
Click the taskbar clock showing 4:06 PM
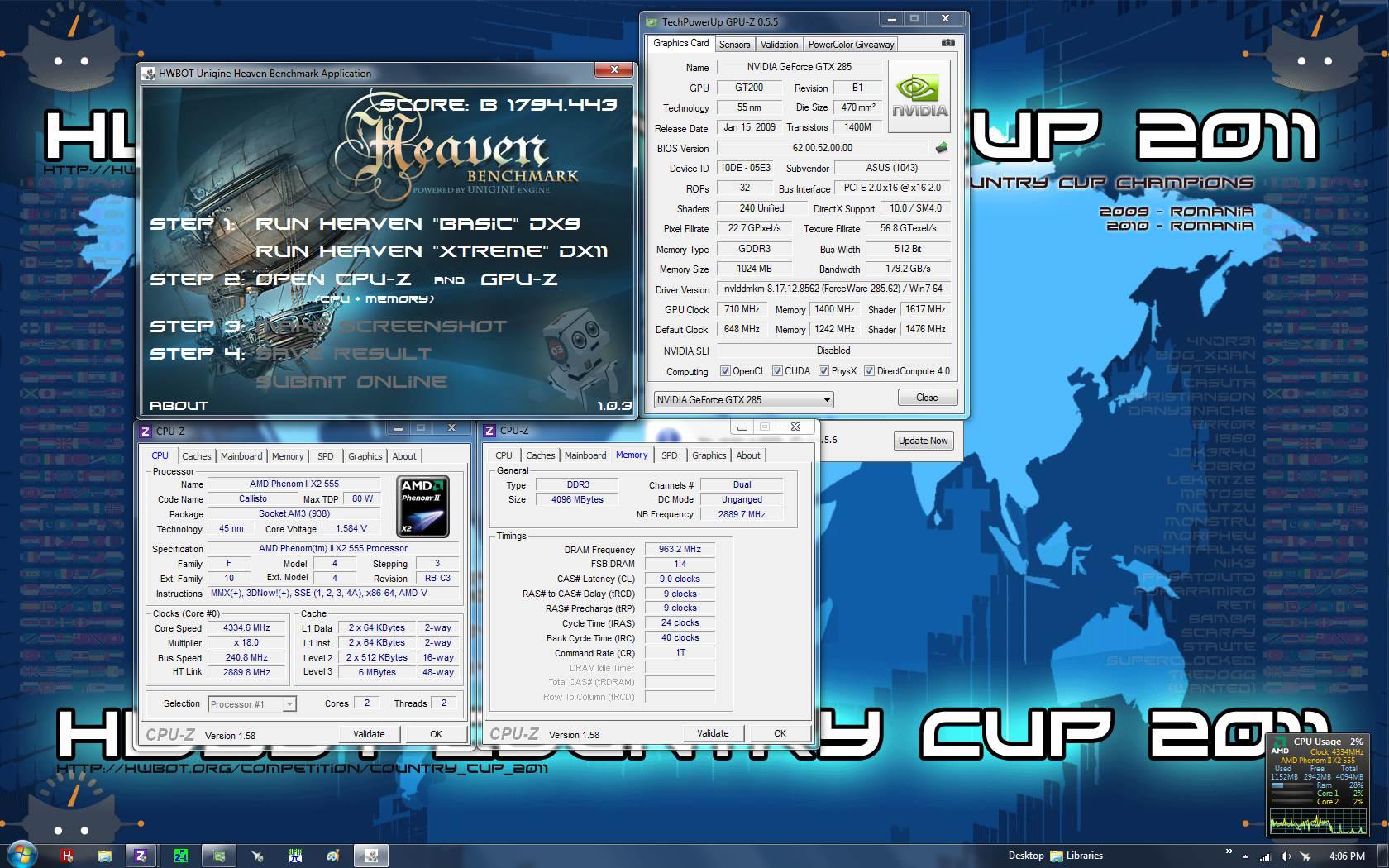click(1348, 856)
